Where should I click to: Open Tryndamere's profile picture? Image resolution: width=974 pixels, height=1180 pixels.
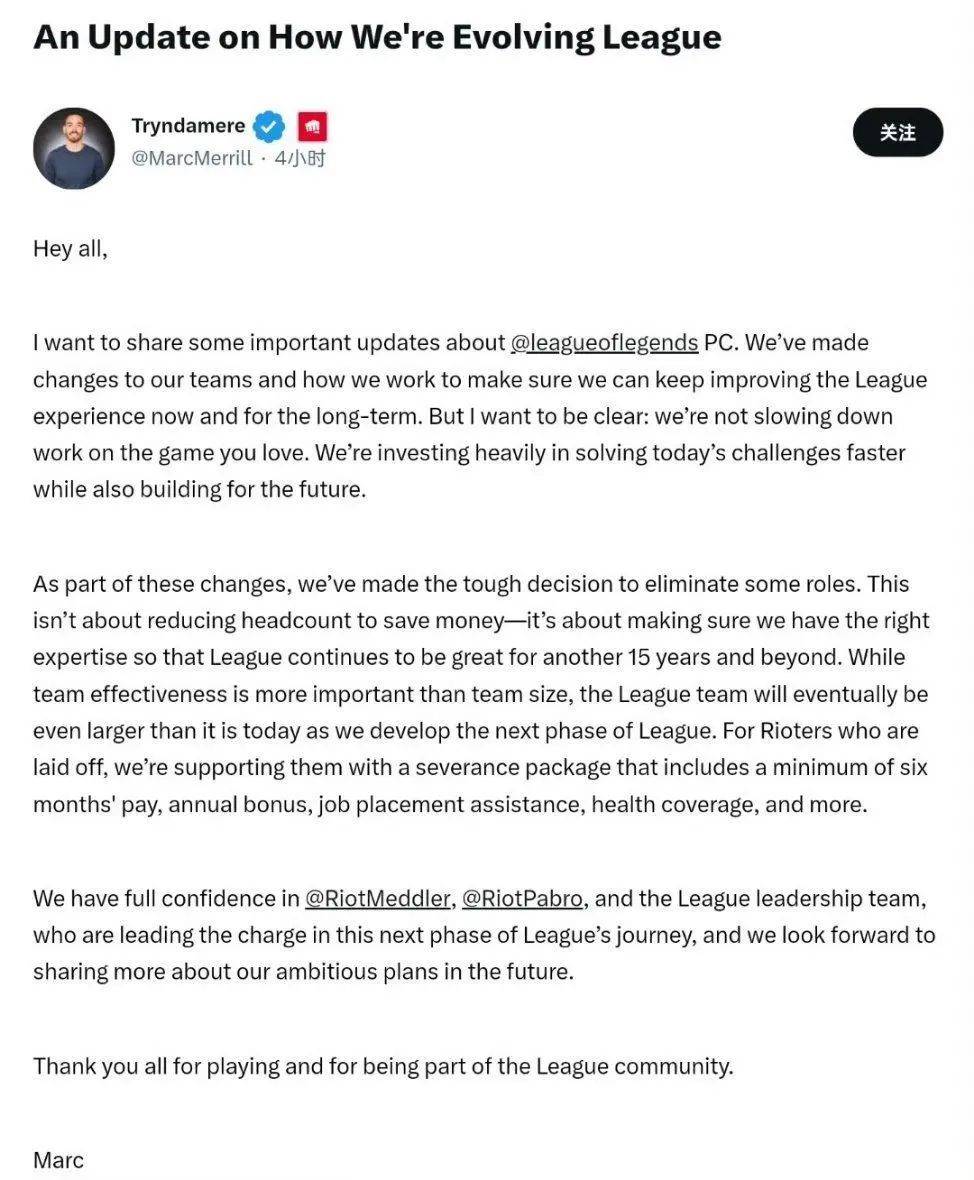74,148
